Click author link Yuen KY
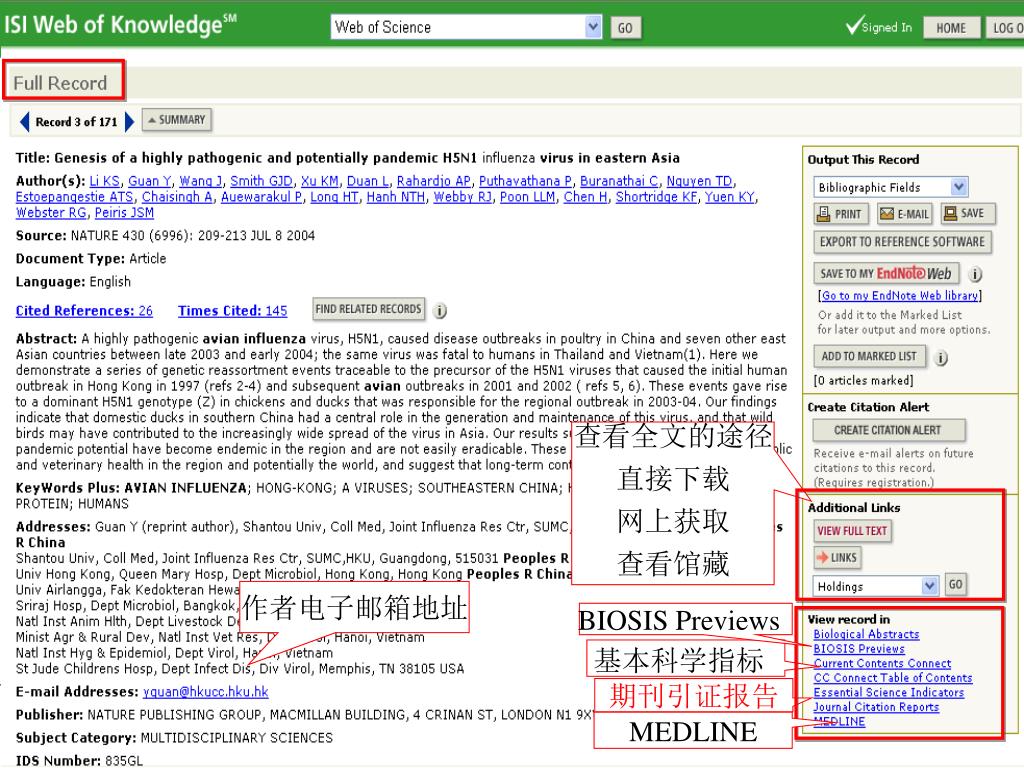Image resolution: width=1024 pixels, height=768 pixels. [729, 197]
